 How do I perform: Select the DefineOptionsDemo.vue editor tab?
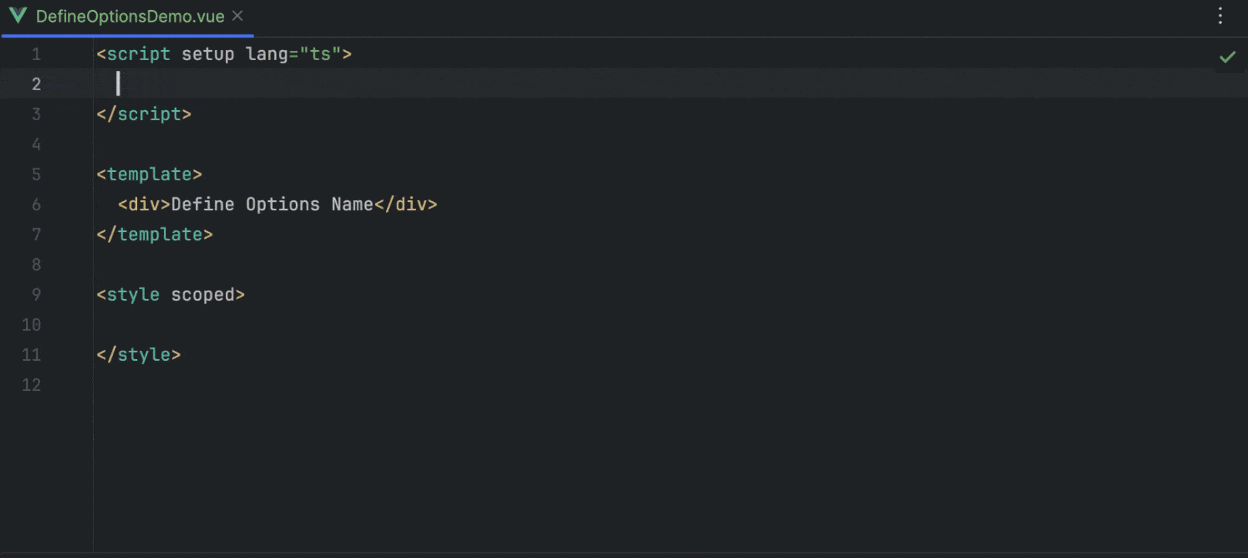pos(130,17)
